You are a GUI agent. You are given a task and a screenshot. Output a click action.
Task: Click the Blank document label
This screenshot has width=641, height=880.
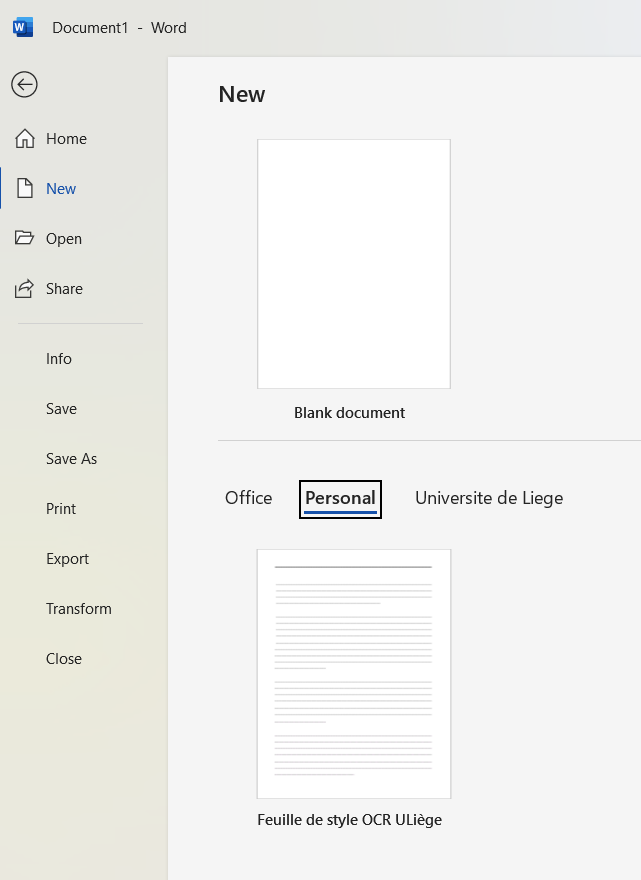point(349,412)
